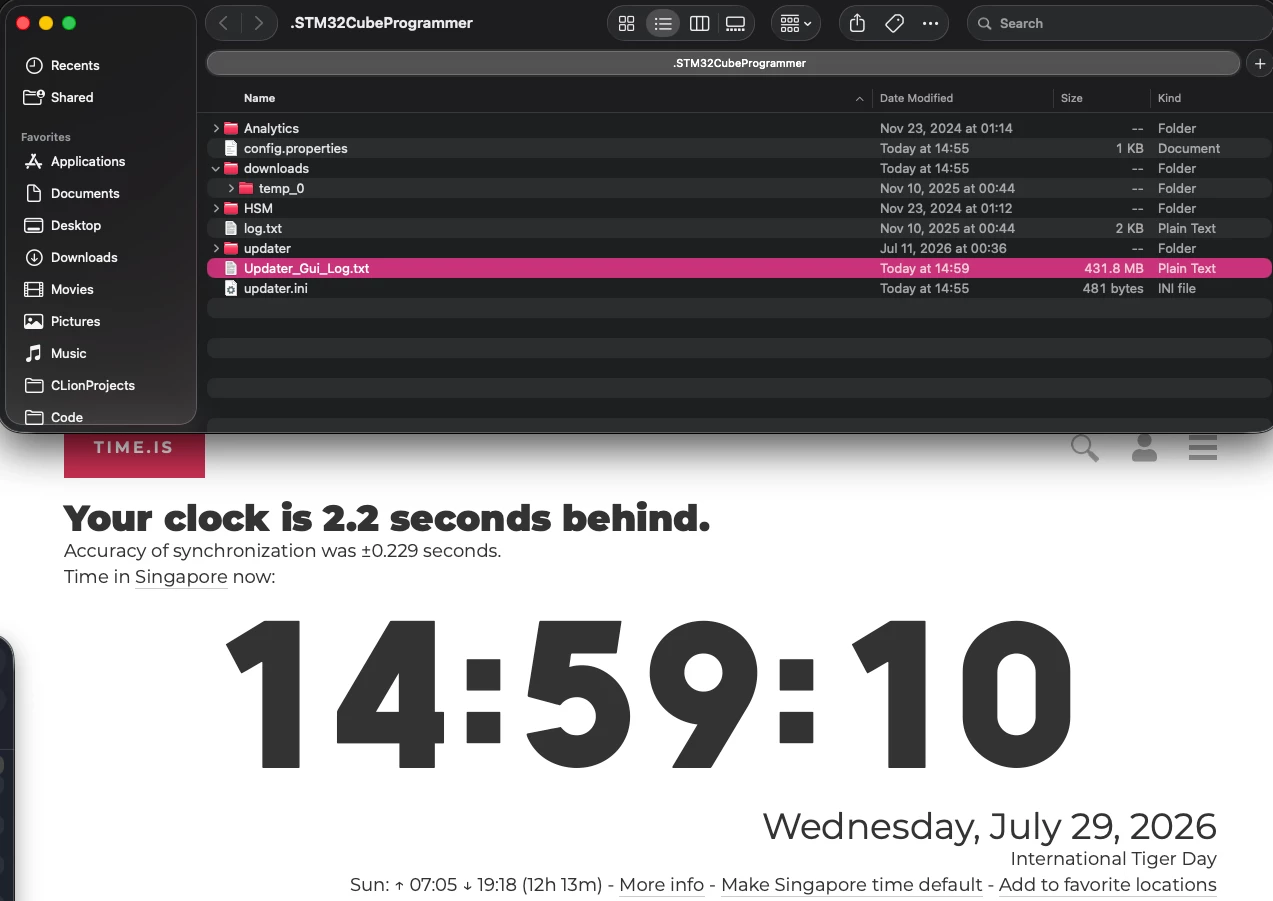Open Movies in sidebar
This screenshot has height=901, width=1273.
tap(72, 289)
